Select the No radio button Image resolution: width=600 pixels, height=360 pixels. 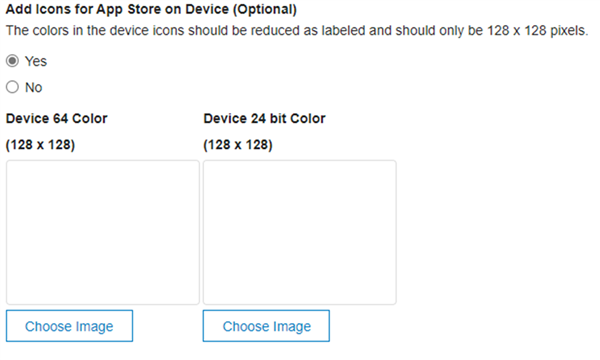click(12, 87)
